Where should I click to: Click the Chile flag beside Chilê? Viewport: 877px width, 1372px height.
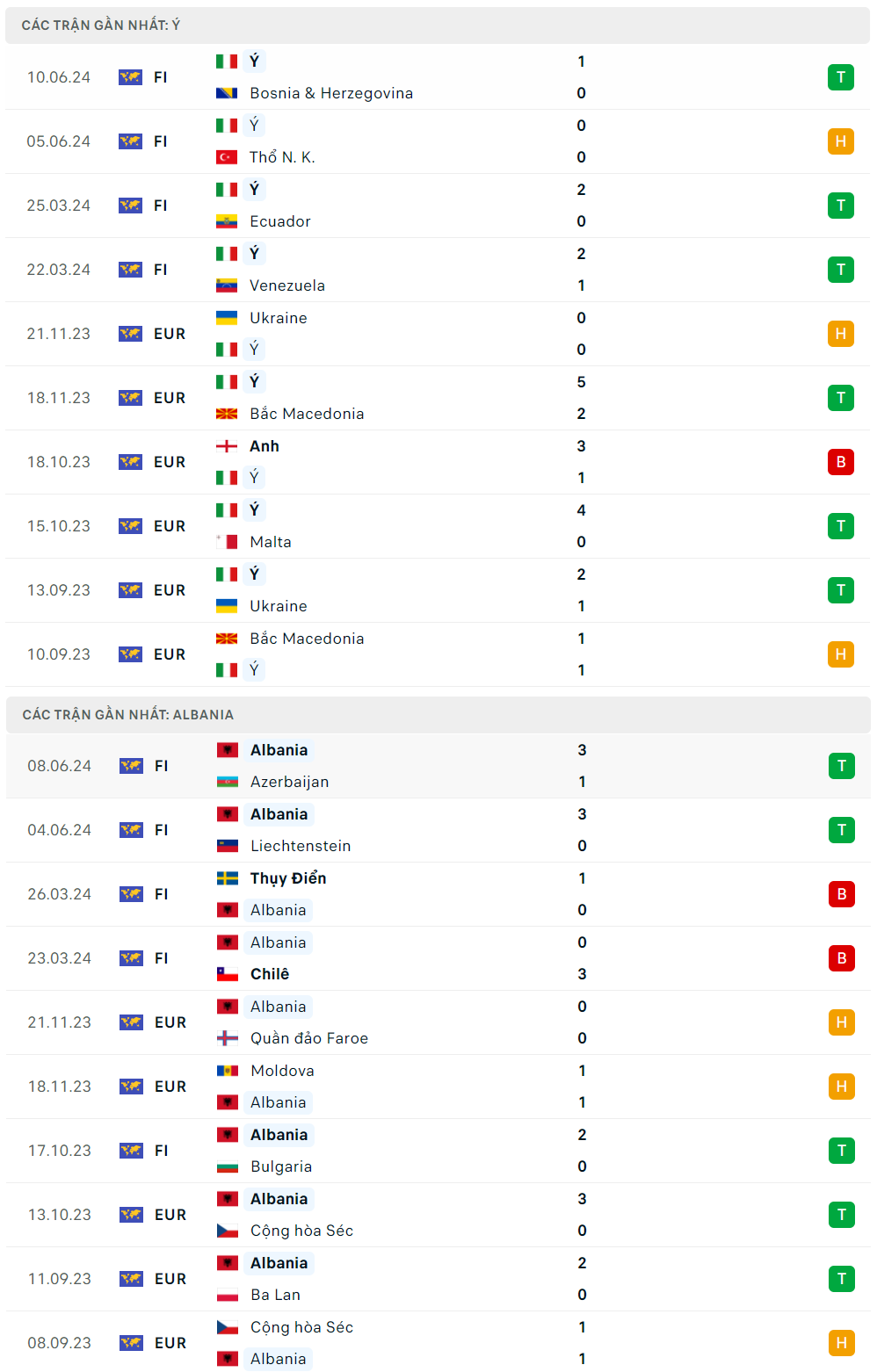click(x=228, y=974)
